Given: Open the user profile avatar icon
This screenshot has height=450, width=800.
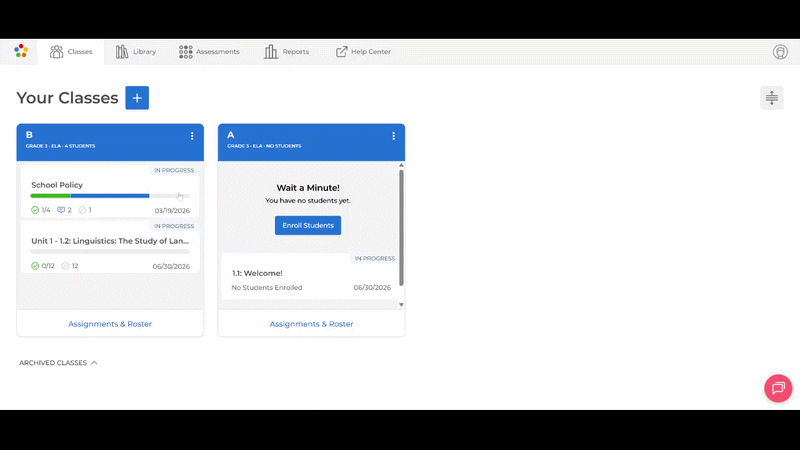Looking at the screenshot, I should coord(781,52).
